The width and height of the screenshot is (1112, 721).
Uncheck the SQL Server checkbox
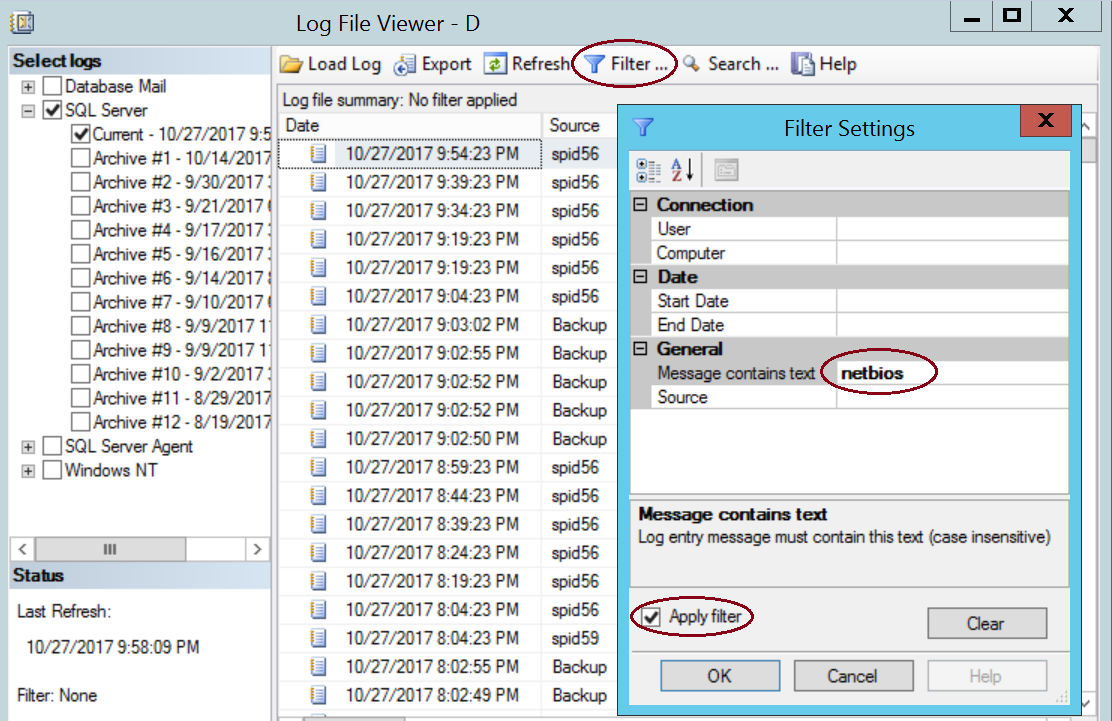[52, 111]
